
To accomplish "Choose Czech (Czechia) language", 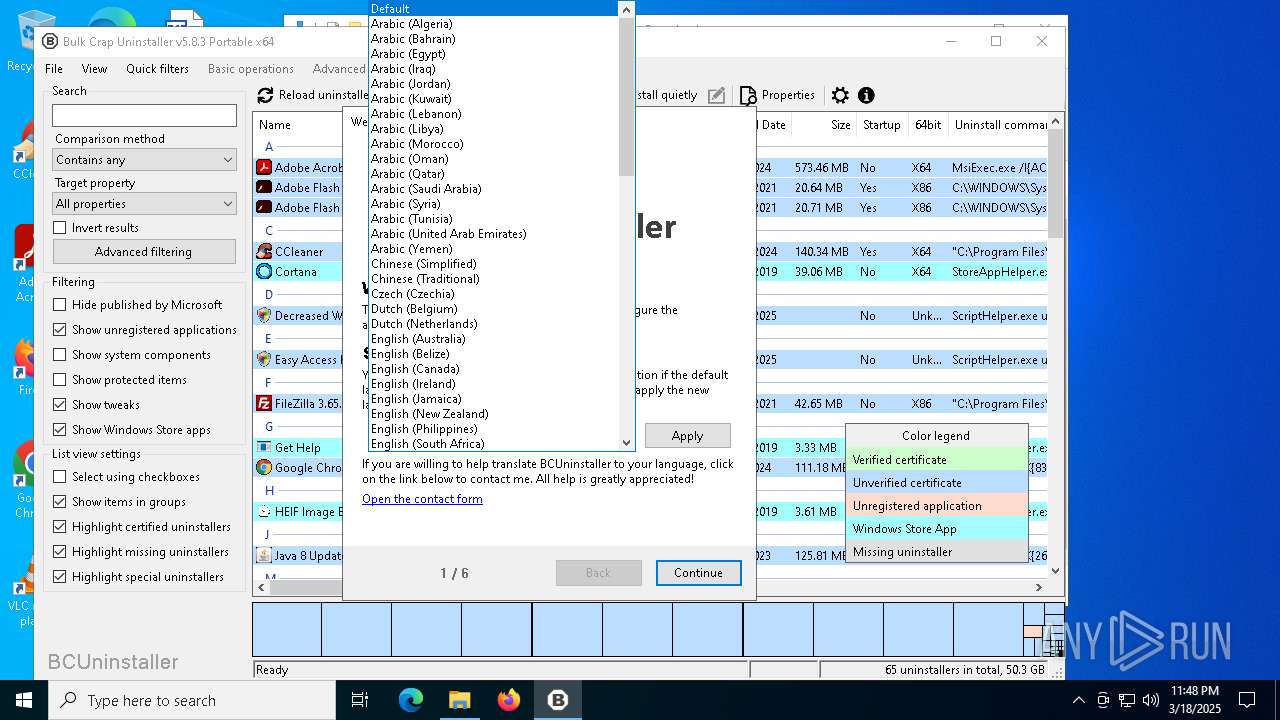I will (494, 294).
